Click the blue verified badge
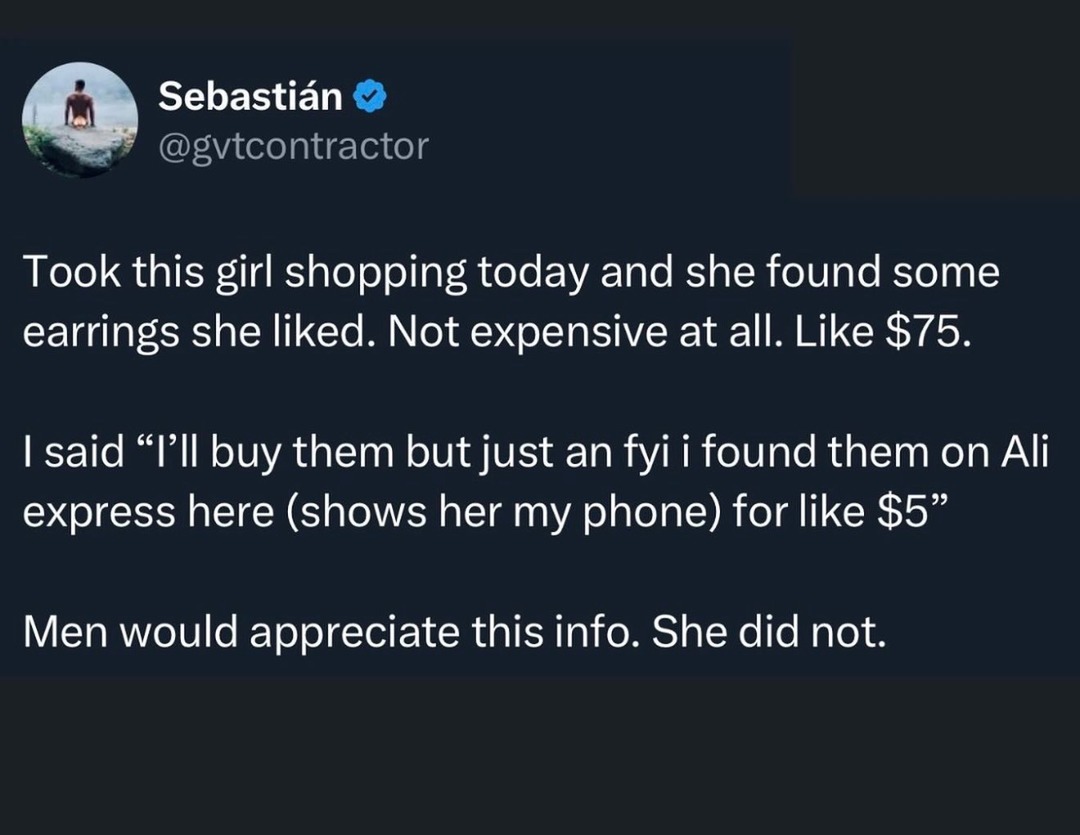The height and width of the screenshot is (835, 1080). (x=370, y=97)
